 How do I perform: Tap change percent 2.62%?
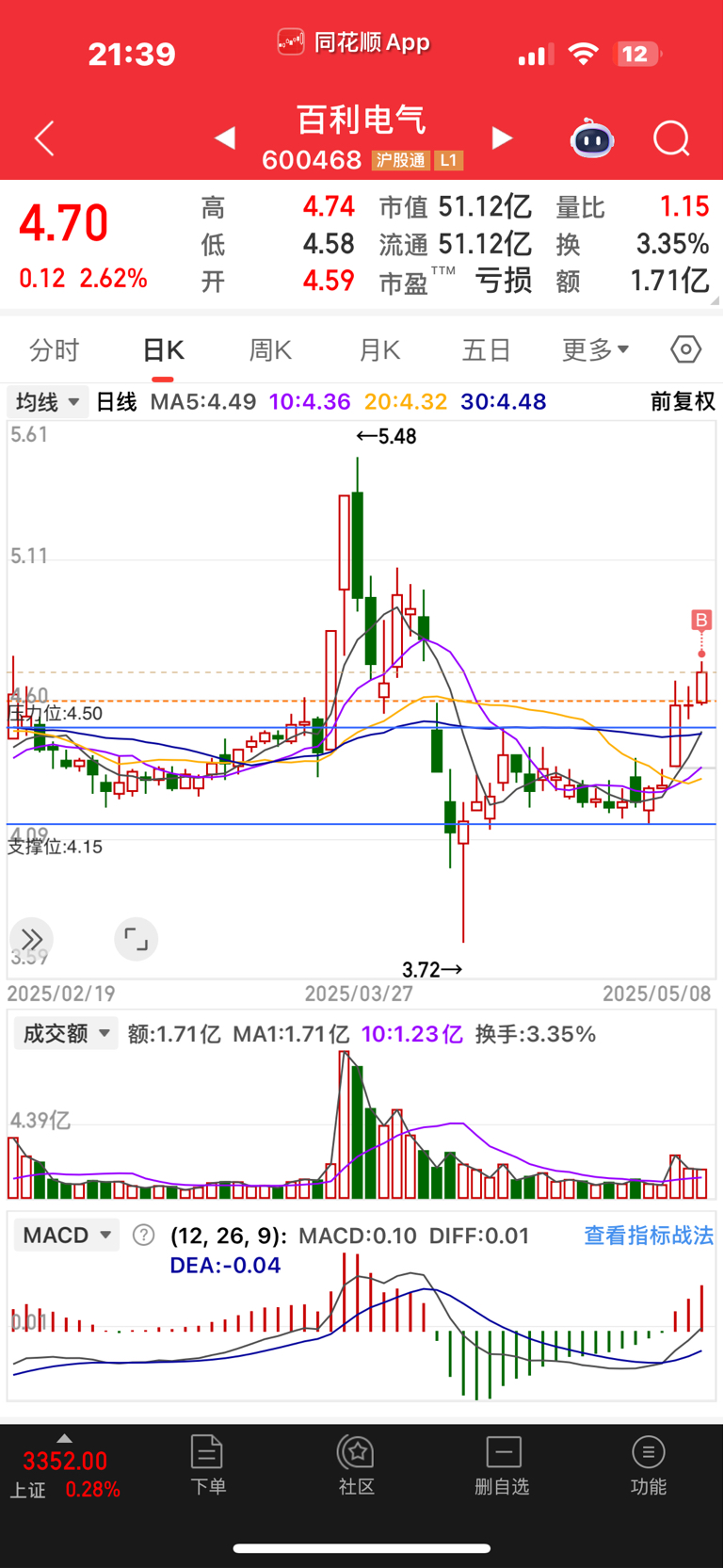(113, 279)
